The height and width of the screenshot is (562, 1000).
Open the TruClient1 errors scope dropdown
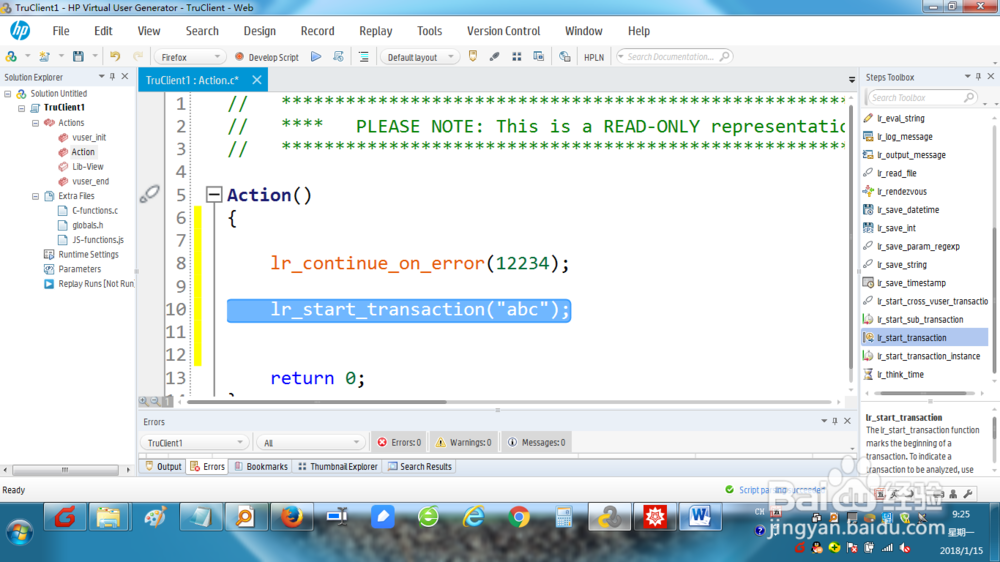(x=194, y=443)
